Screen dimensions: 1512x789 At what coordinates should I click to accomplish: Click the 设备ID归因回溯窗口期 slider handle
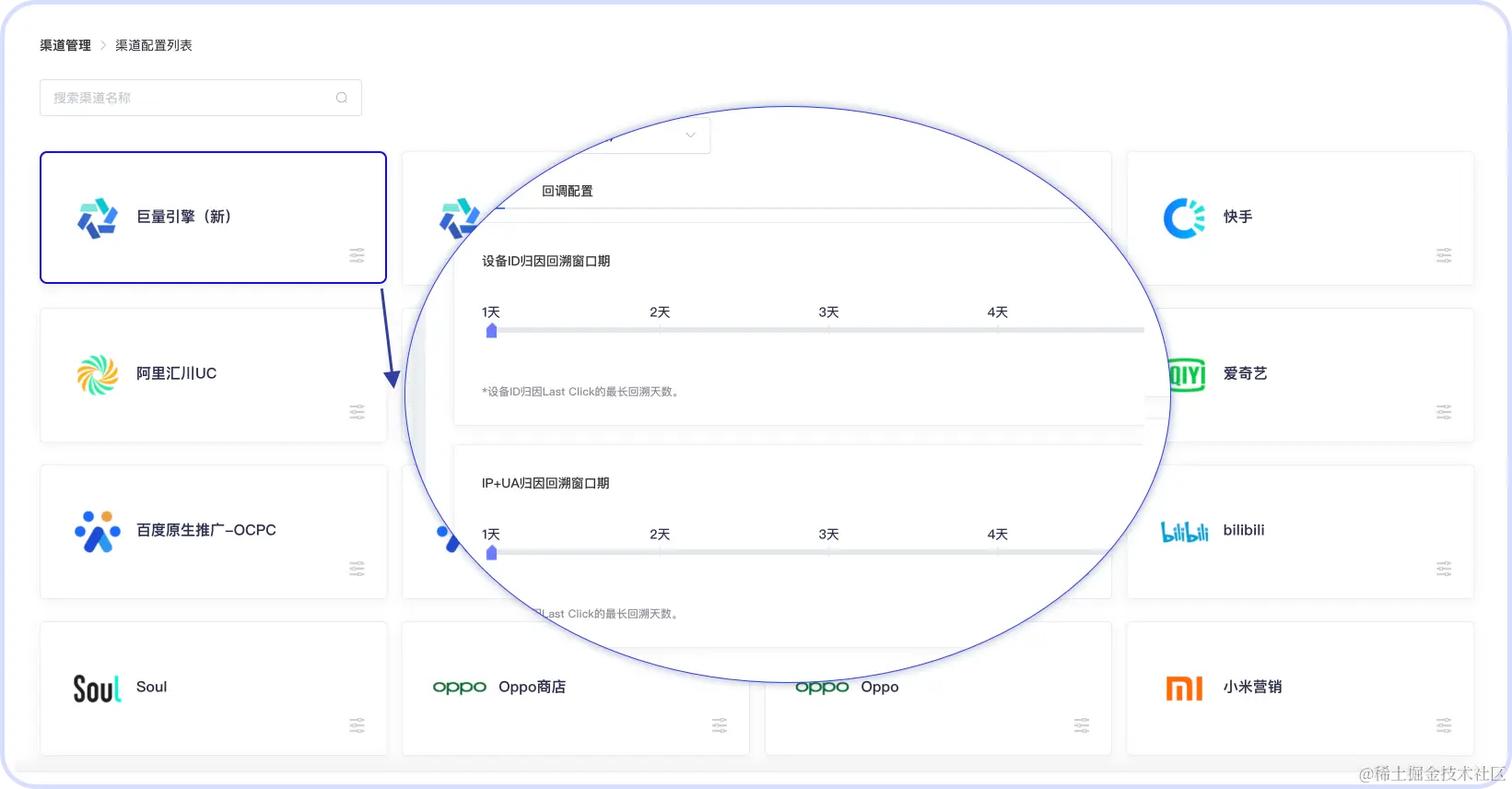coord(491,330)
